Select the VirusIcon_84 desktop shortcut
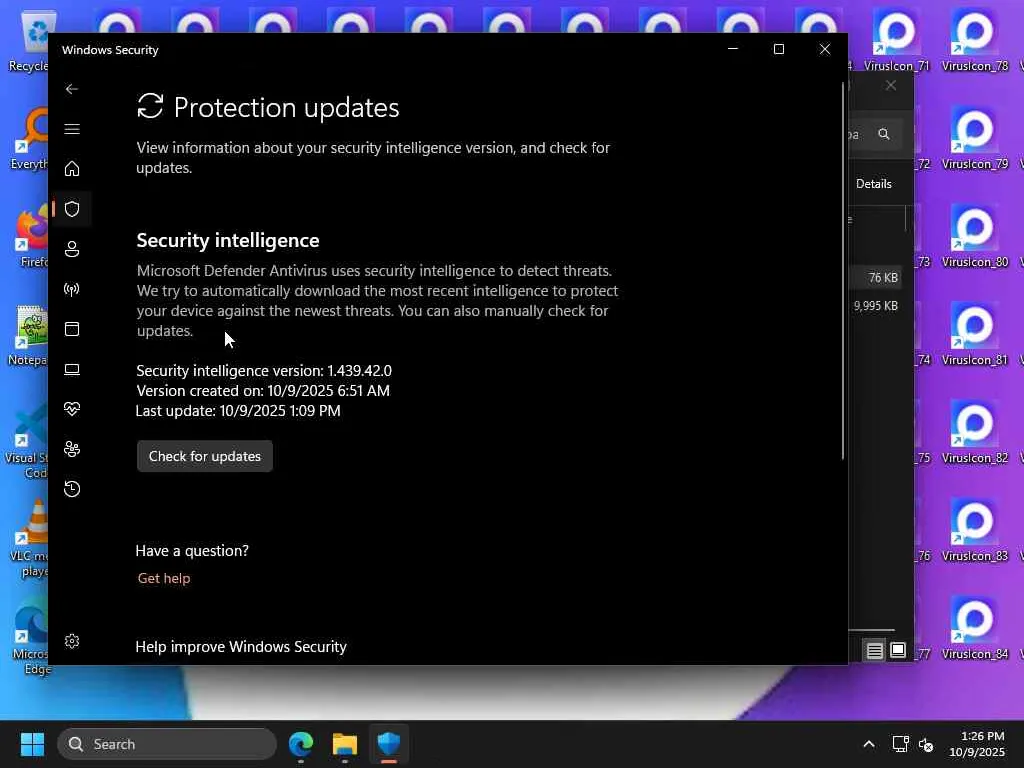The image size is (1024, 768). (974, 628)
